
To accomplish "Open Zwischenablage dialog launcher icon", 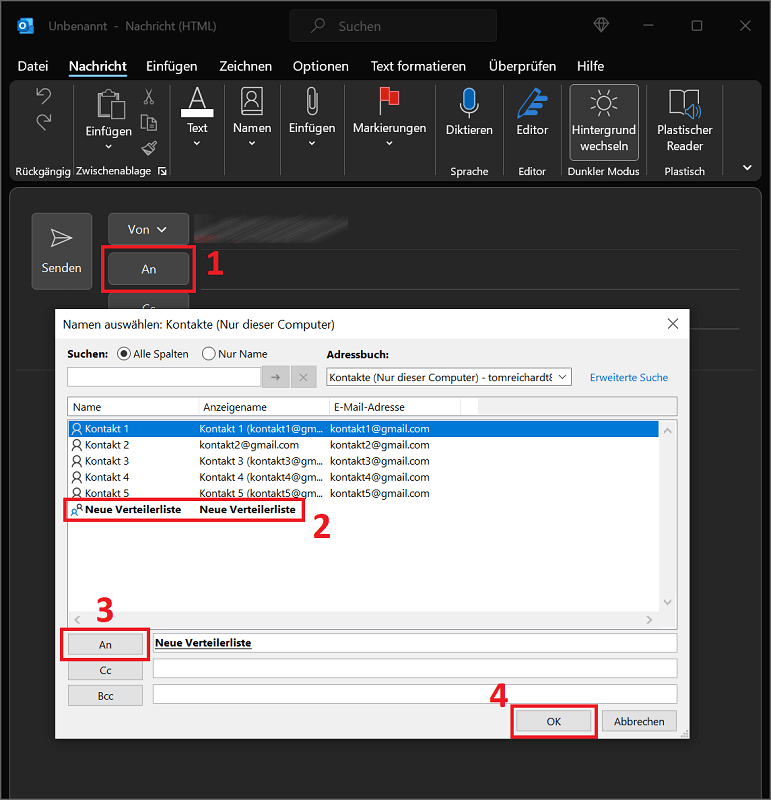I will click(x=162, y=171).
